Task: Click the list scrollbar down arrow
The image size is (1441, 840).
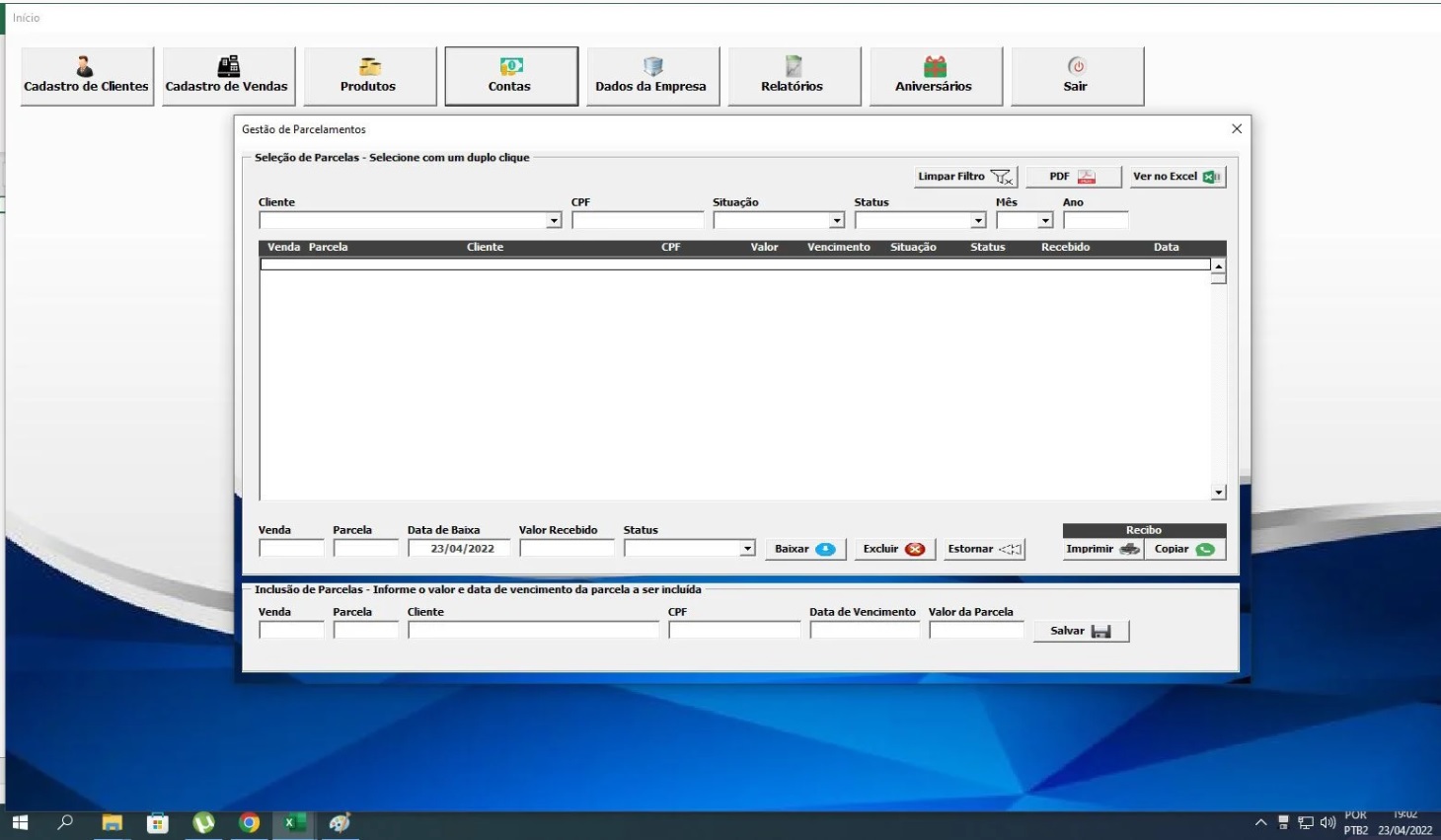Action: 1219,493
